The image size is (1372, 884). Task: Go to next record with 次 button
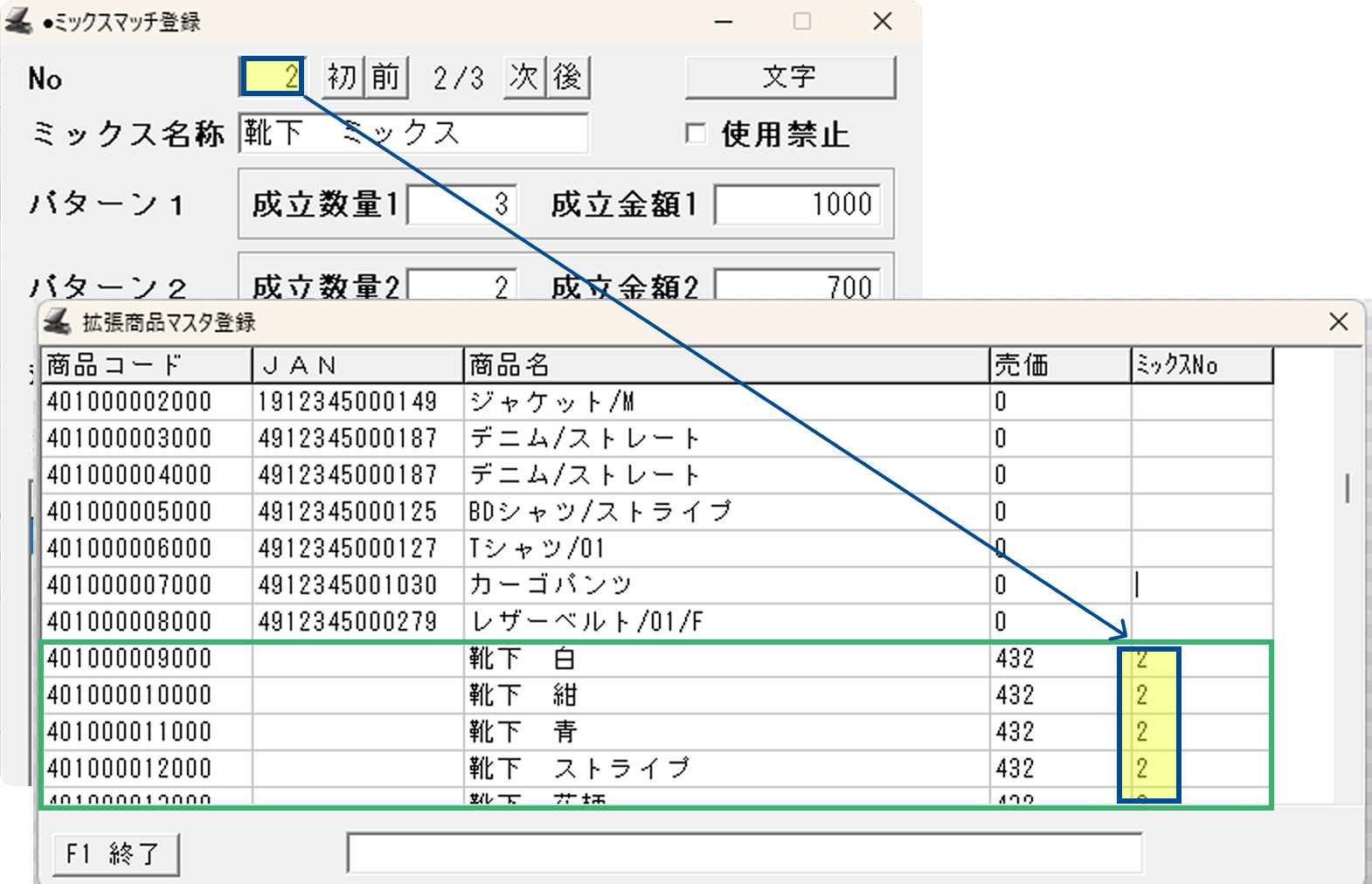[523, 77]
